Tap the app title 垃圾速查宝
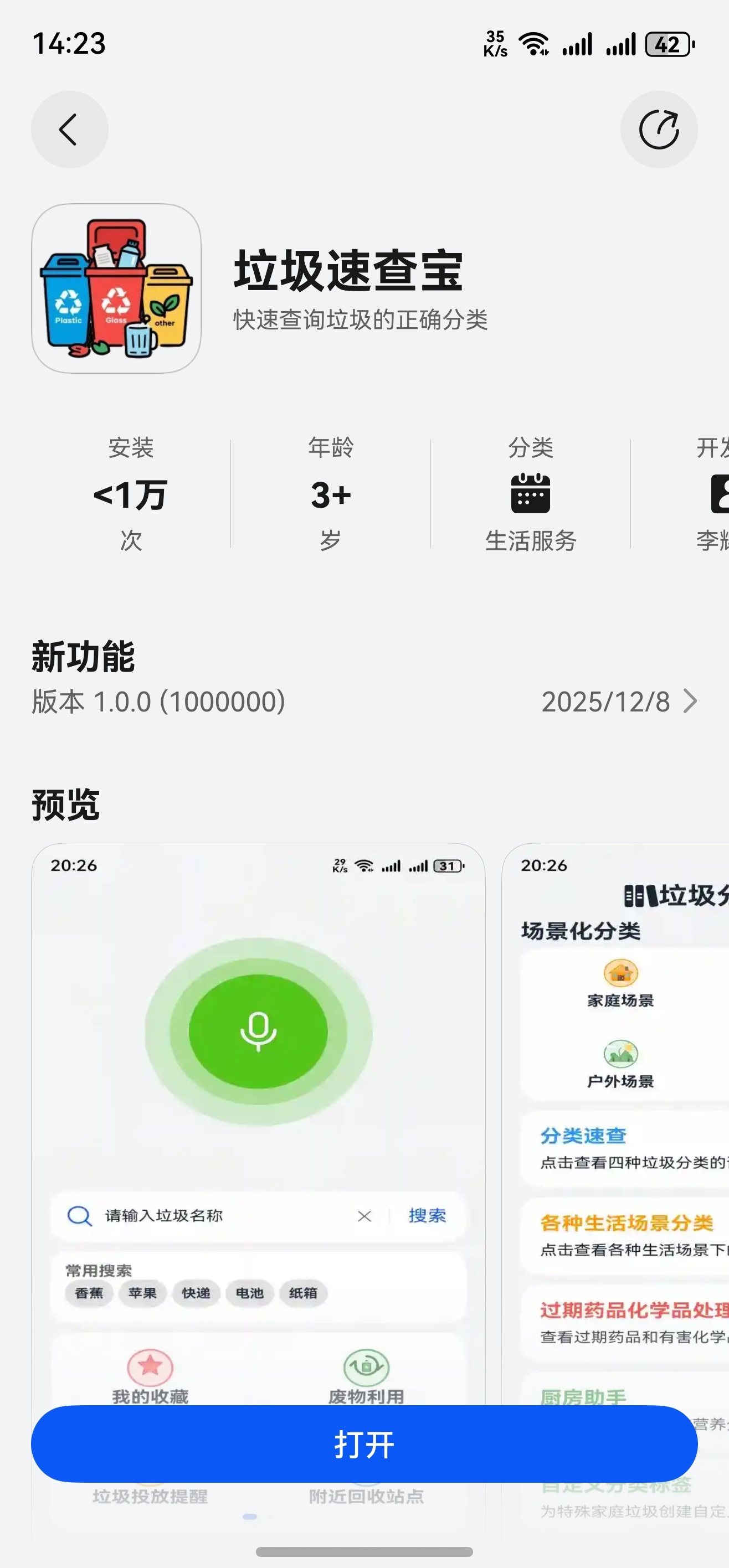729x1568 pixels. (349, 271)
